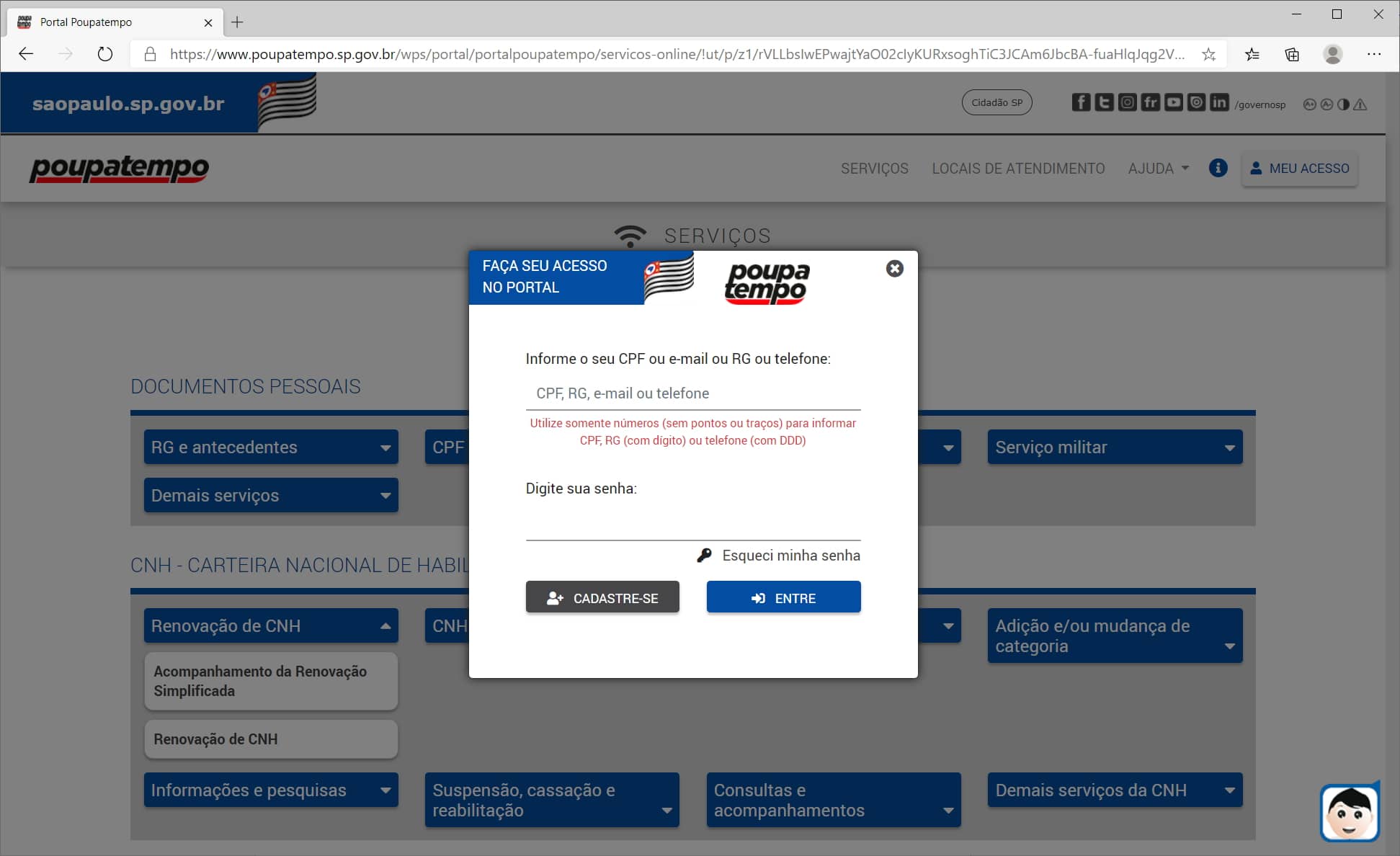Screen dimensions: 1400x856
Task: Open the browser settings ellipsis menu
Action: click(1374, 54)
